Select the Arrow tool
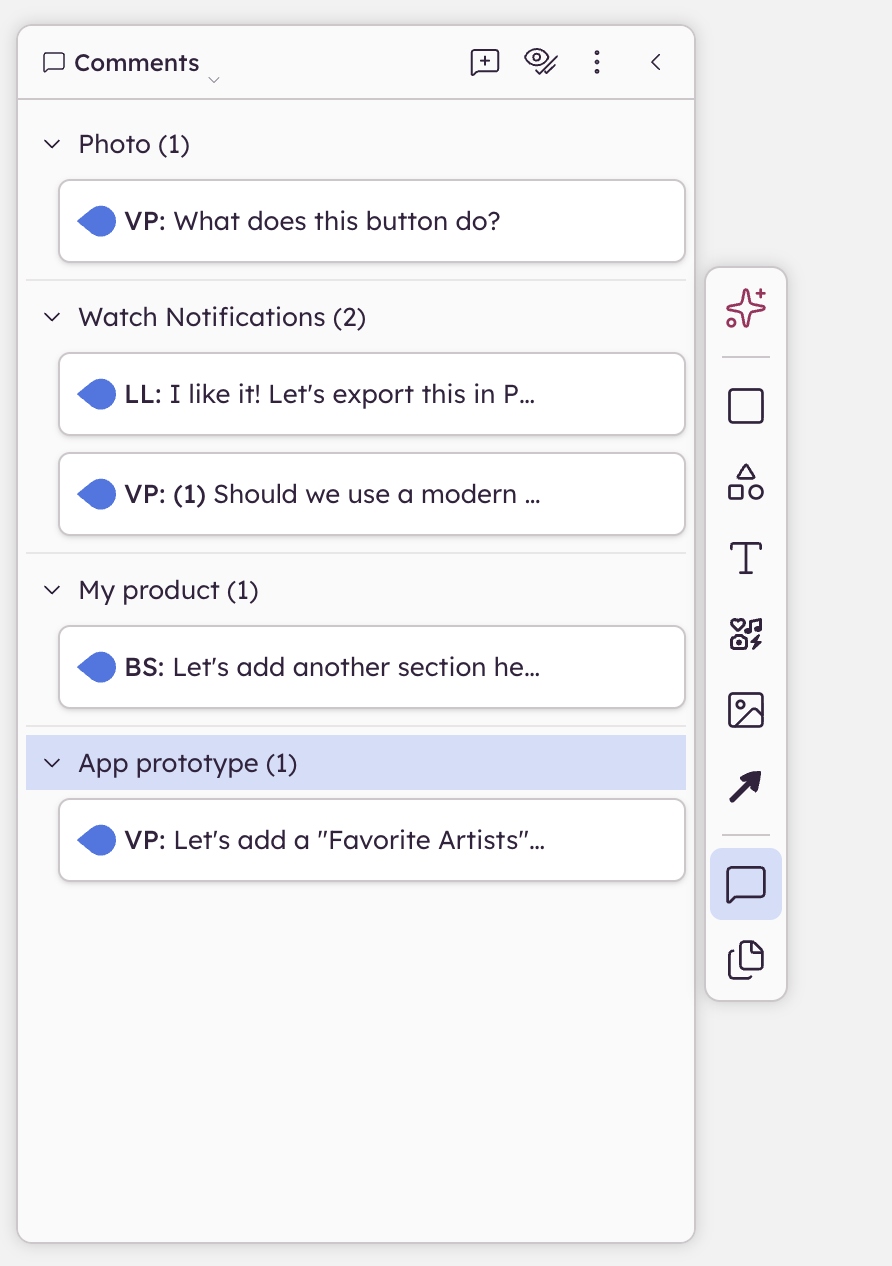Image resolution: width=892 pixels, height=1266 pixels. click(746, 786)
